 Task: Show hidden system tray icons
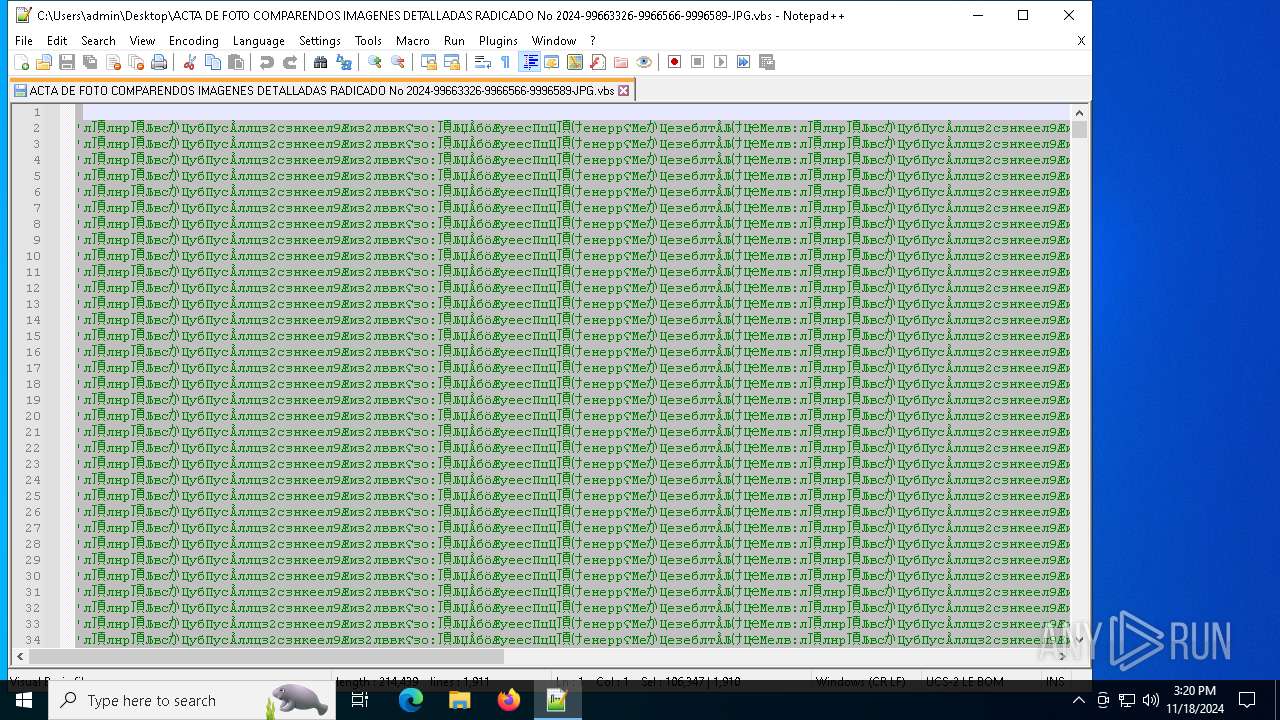click(x=1078, y=700)
